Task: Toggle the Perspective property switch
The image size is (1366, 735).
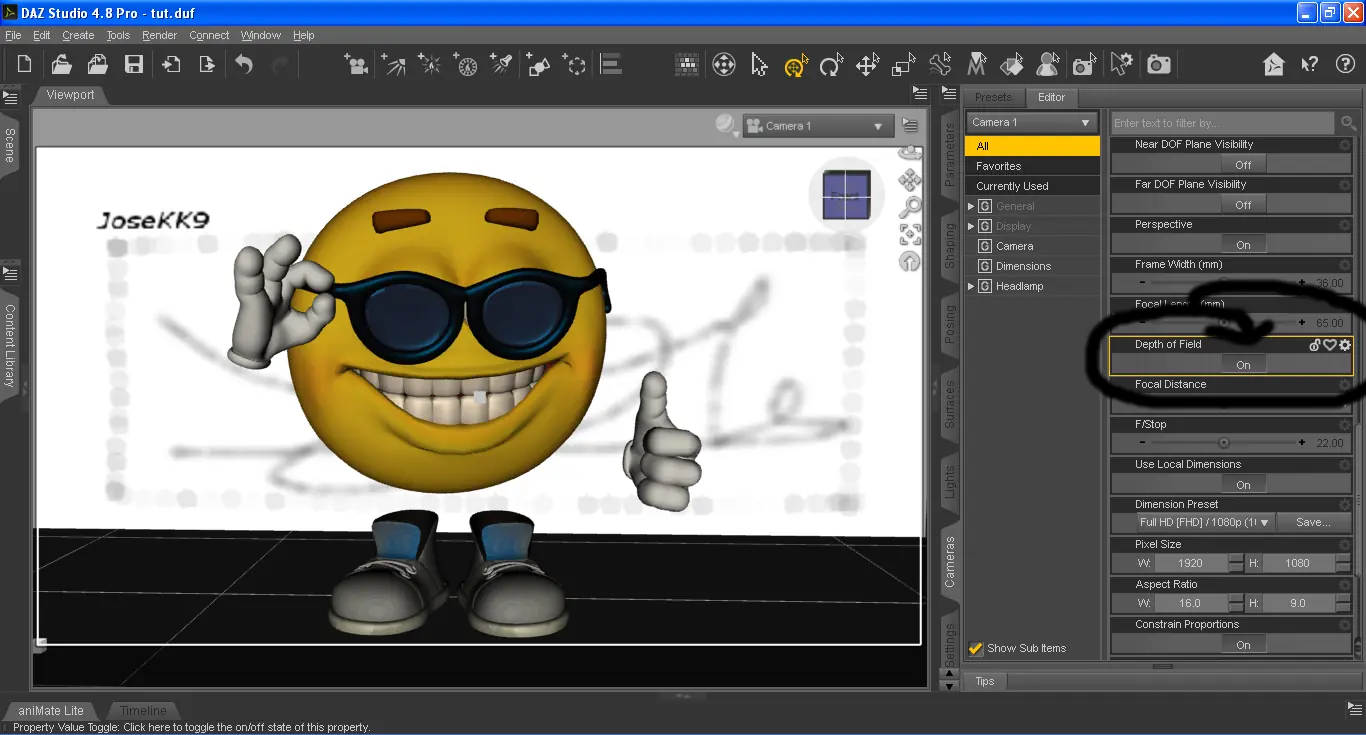Action: tap(1243, 245)
